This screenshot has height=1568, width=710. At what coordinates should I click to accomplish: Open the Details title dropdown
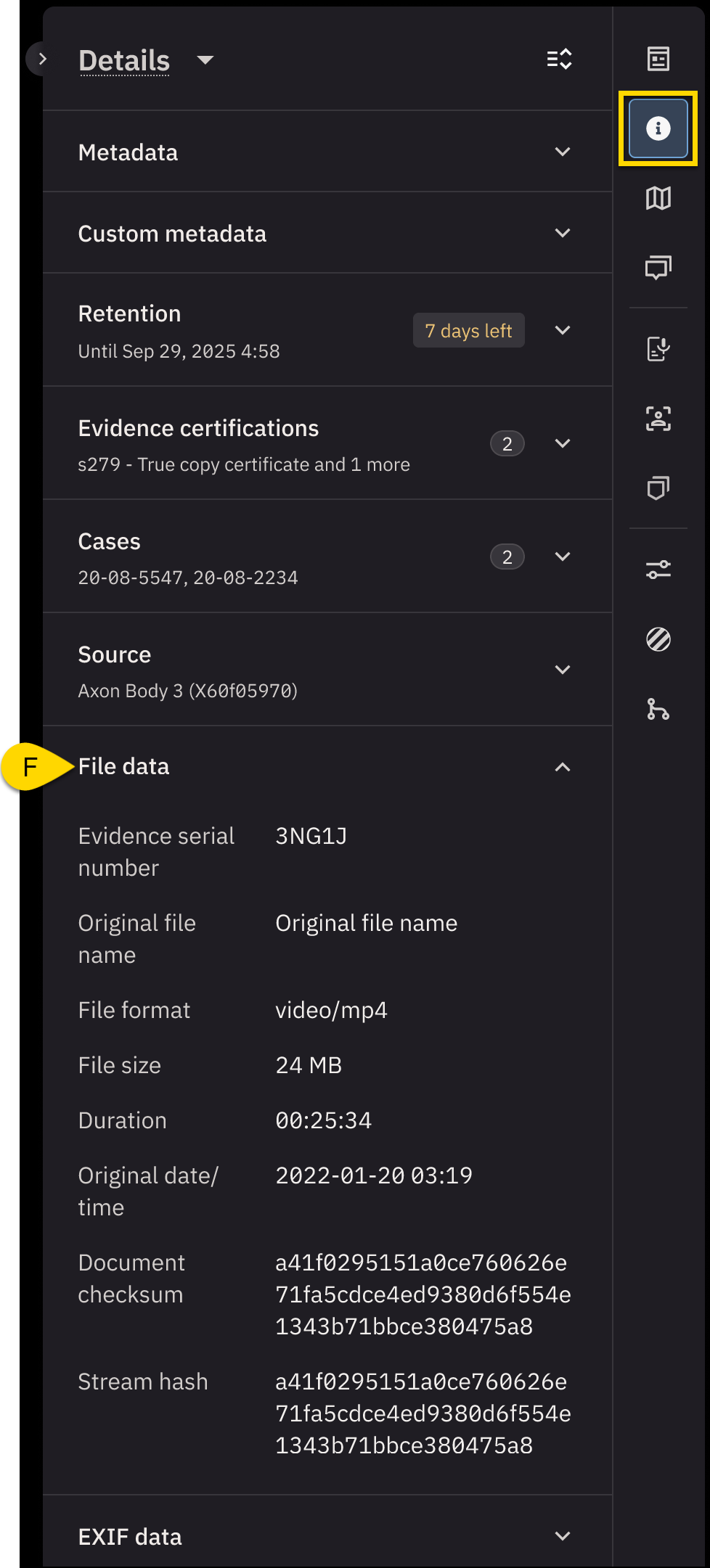205,60
